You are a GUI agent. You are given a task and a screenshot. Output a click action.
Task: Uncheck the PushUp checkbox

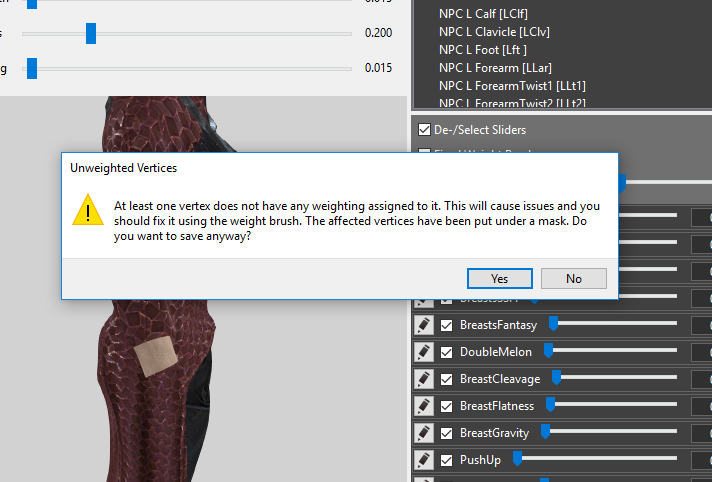(446, 461)
